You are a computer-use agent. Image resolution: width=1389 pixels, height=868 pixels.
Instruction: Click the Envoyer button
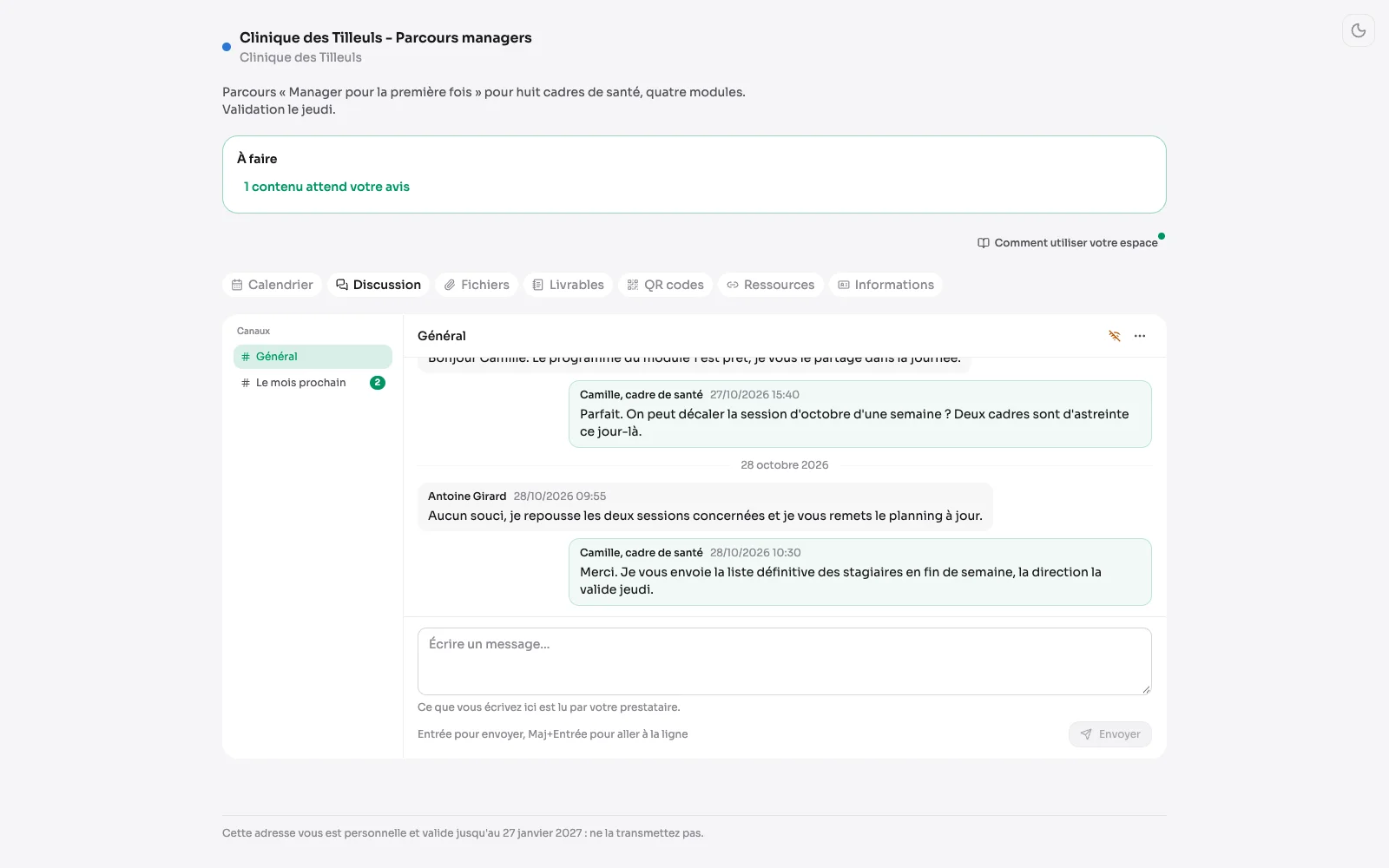1110,734
